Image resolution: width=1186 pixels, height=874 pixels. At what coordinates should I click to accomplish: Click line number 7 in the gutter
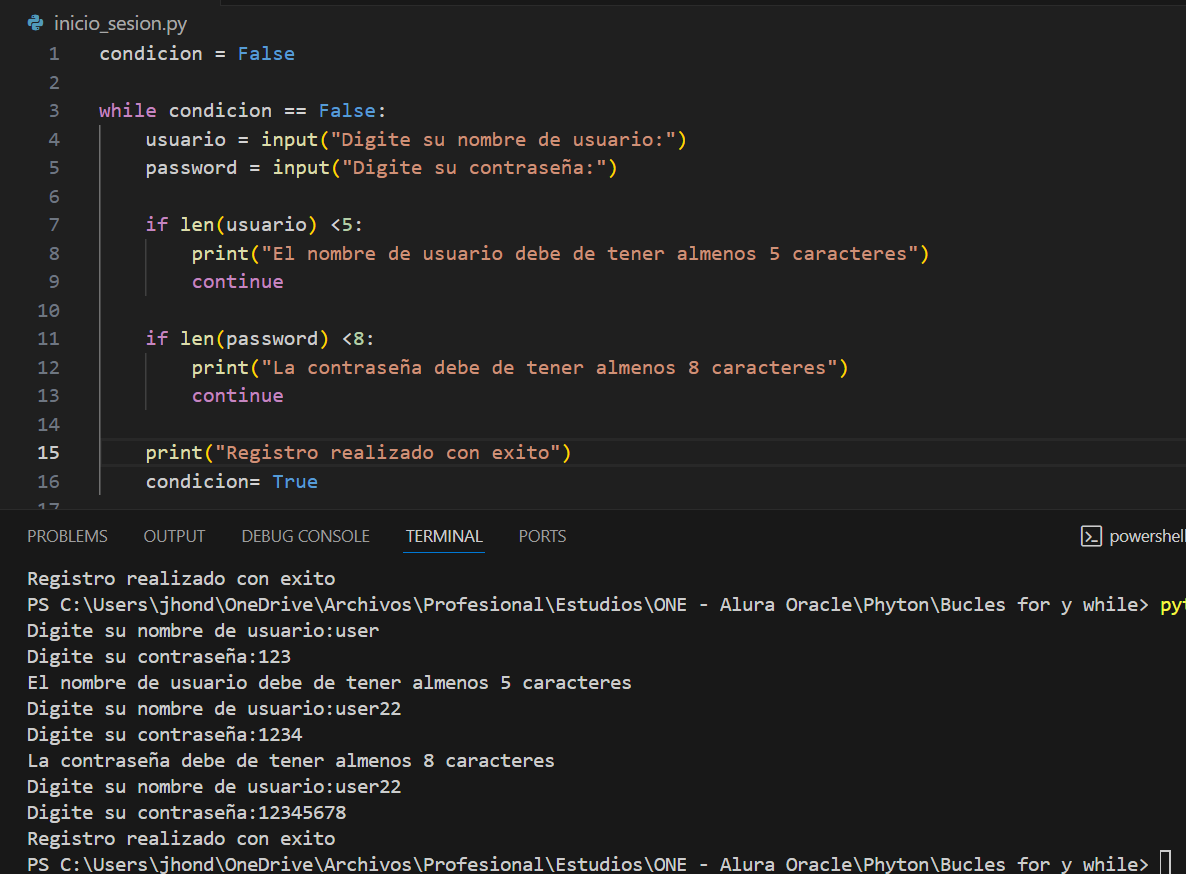(53, 225)
